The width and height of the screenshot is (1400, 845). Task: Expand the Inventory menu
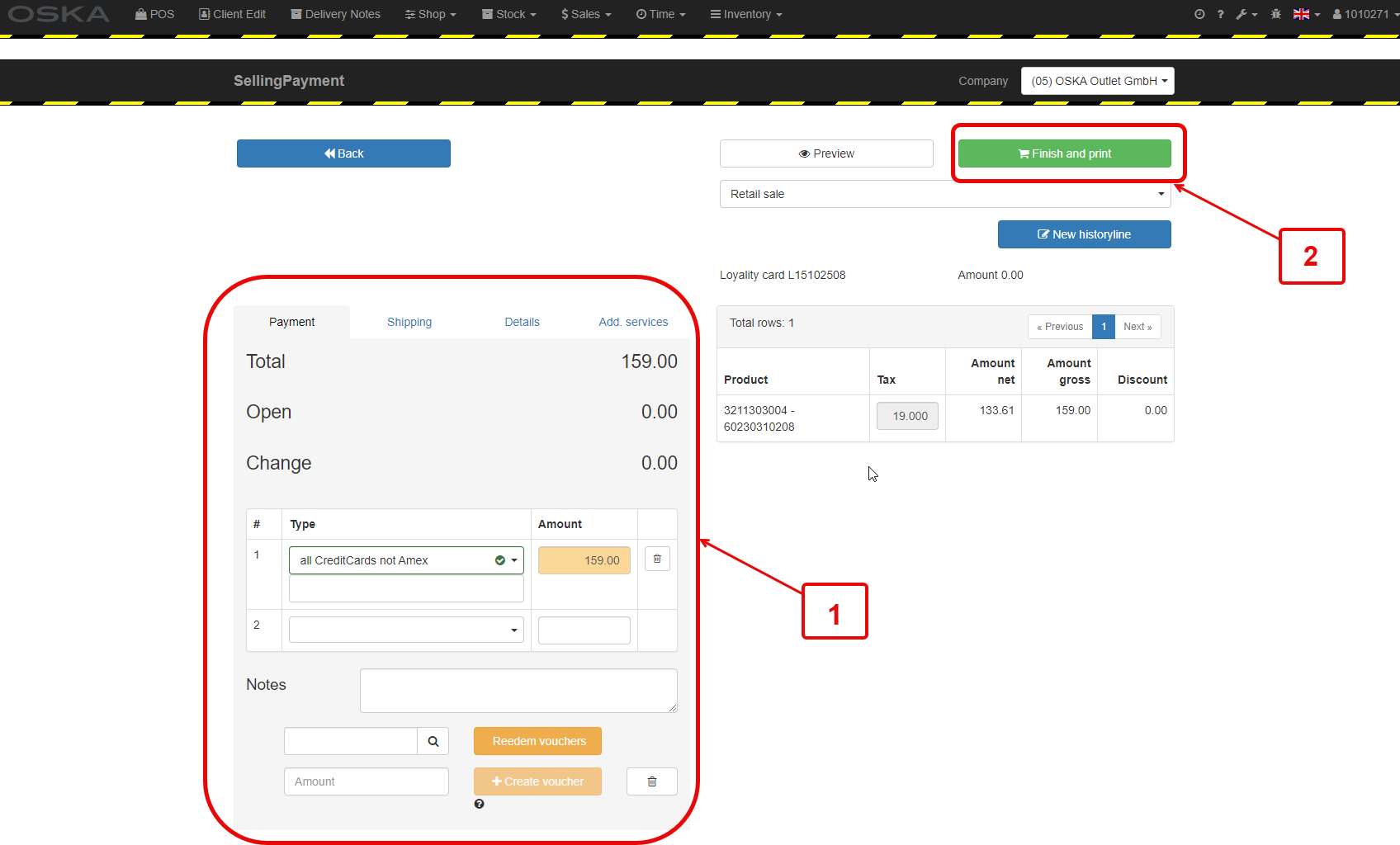[746, 14]
